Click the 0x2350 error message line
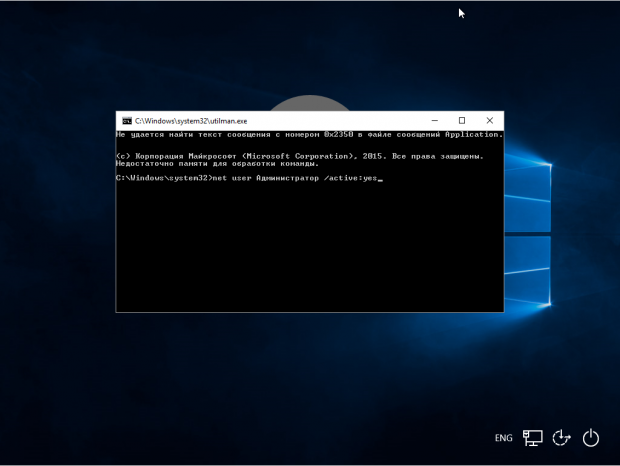 [x=310, y=135]
